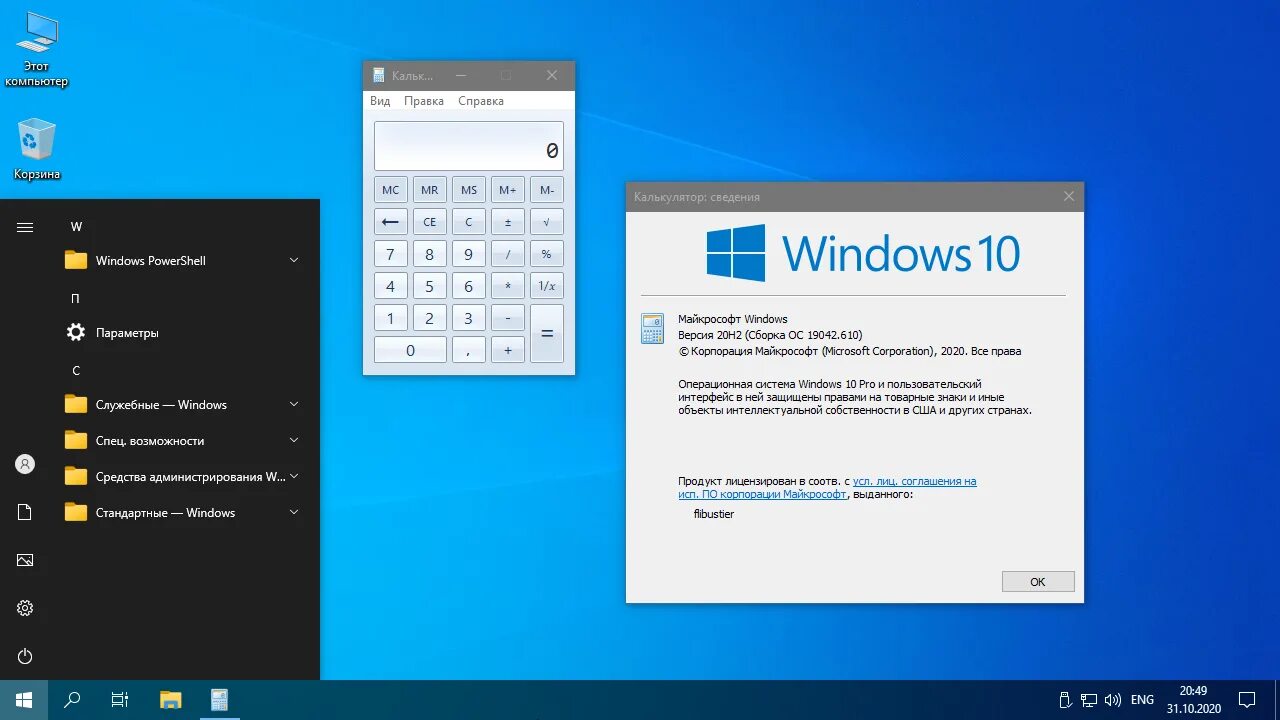Click the MC memory clear key

tap(390, 190)
